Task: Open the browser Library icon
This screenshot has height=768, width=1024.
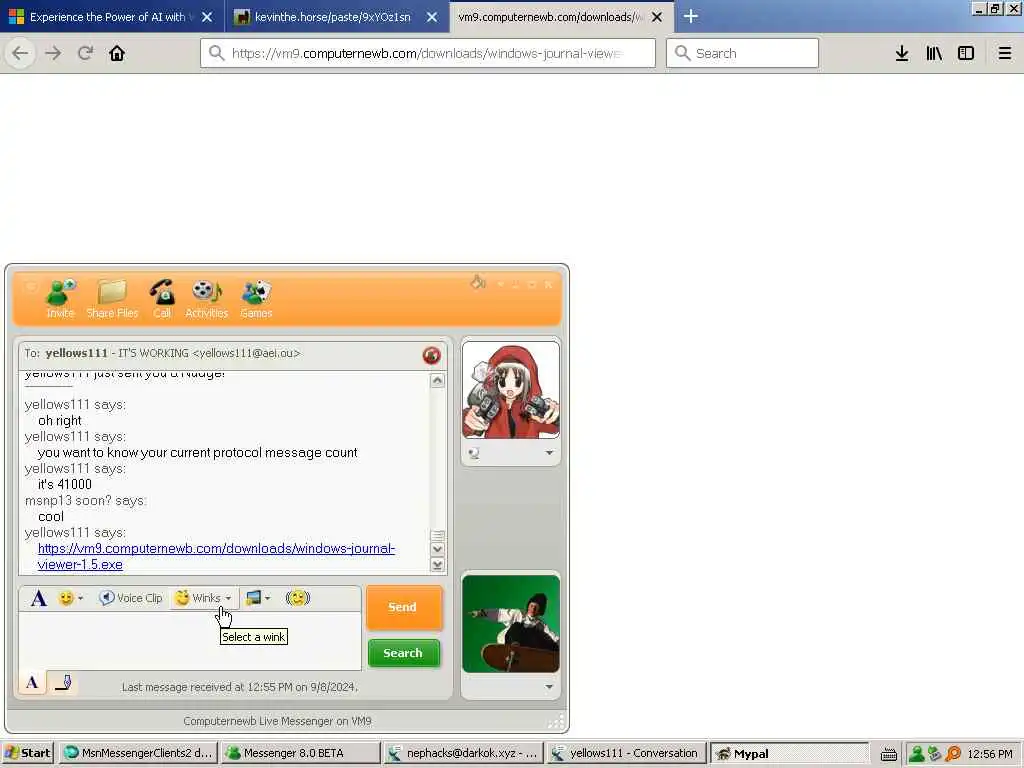Action: point(934,53)
